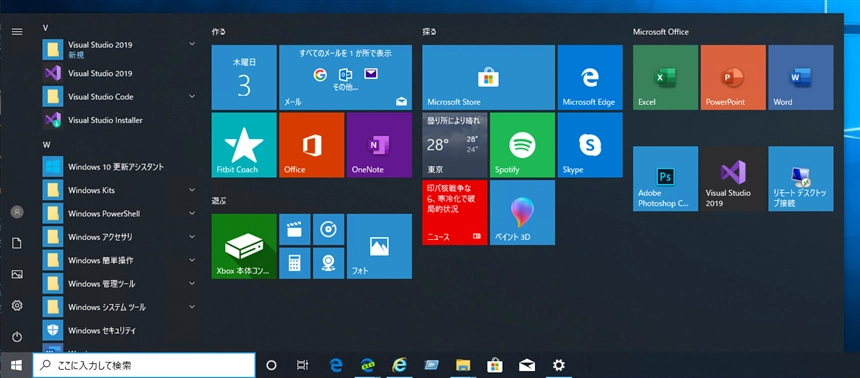Image resolution: width=860 pixels, height=378 pixels.
Task: Open the Fitbit Coach tile
Action: (x=244, y=145)
